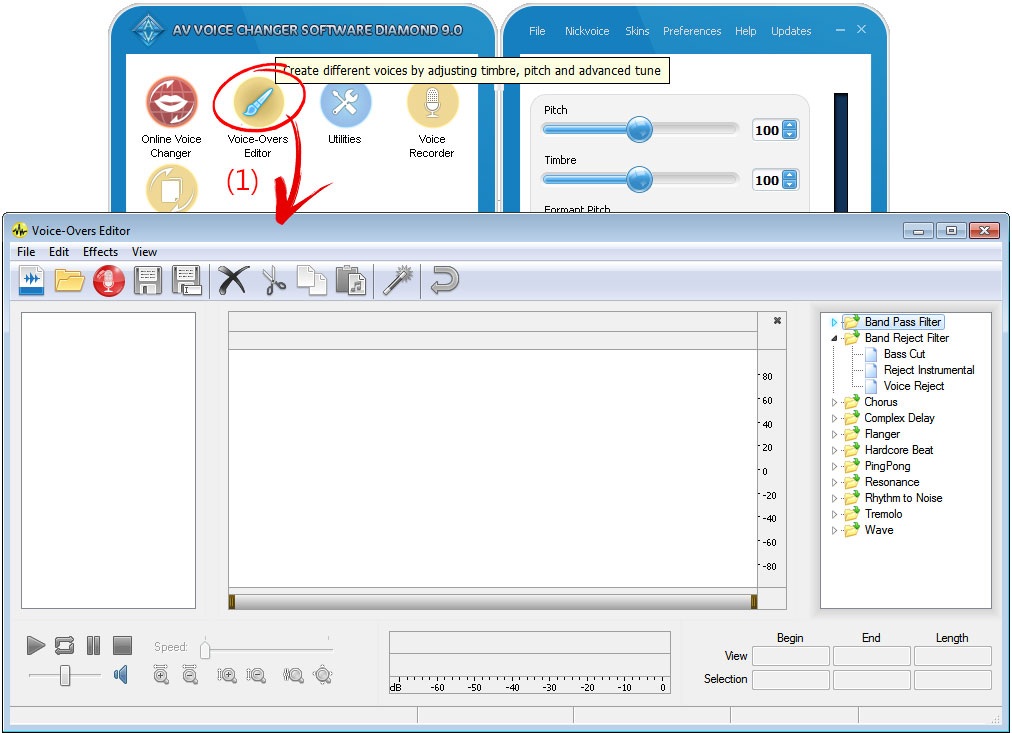Stop playback with the square button
Viewport: 1012px width, 733px height.
(x=122, y=645)
